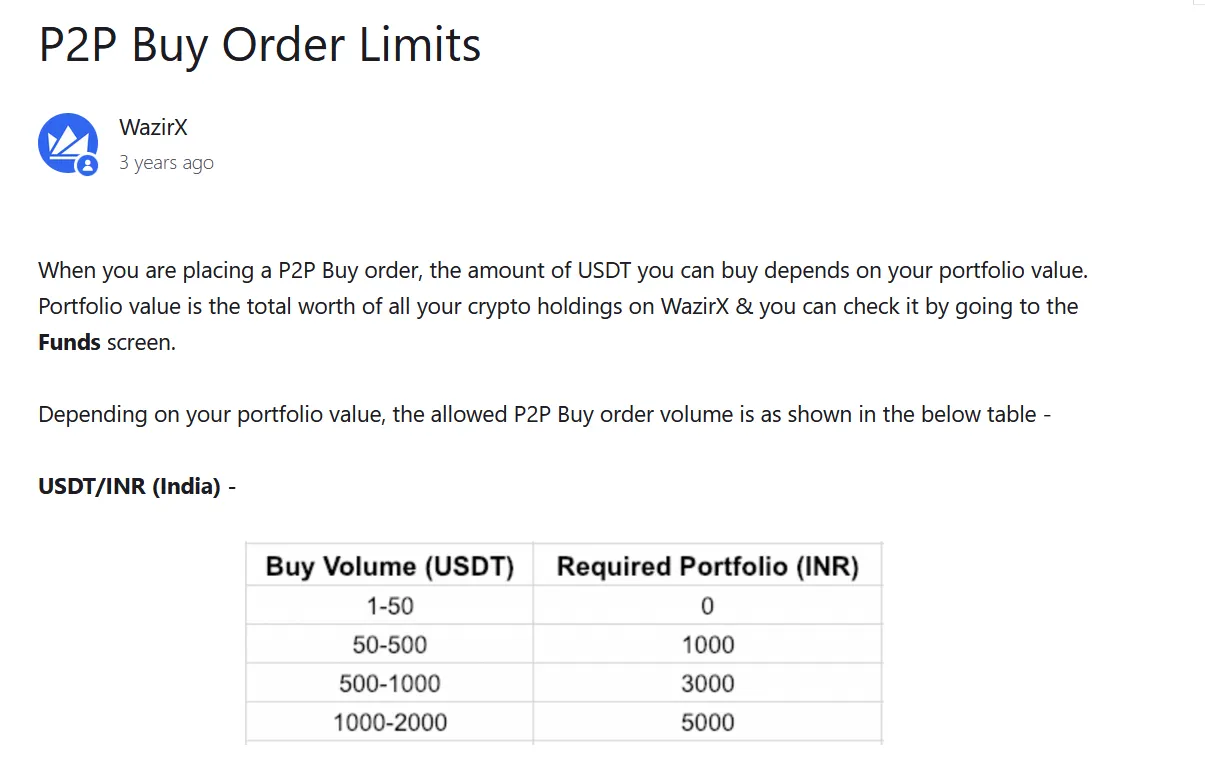Click the sentence starting "Depending on your portfolio"
This screenshot has height=768, width=1205.
[544, 414]
